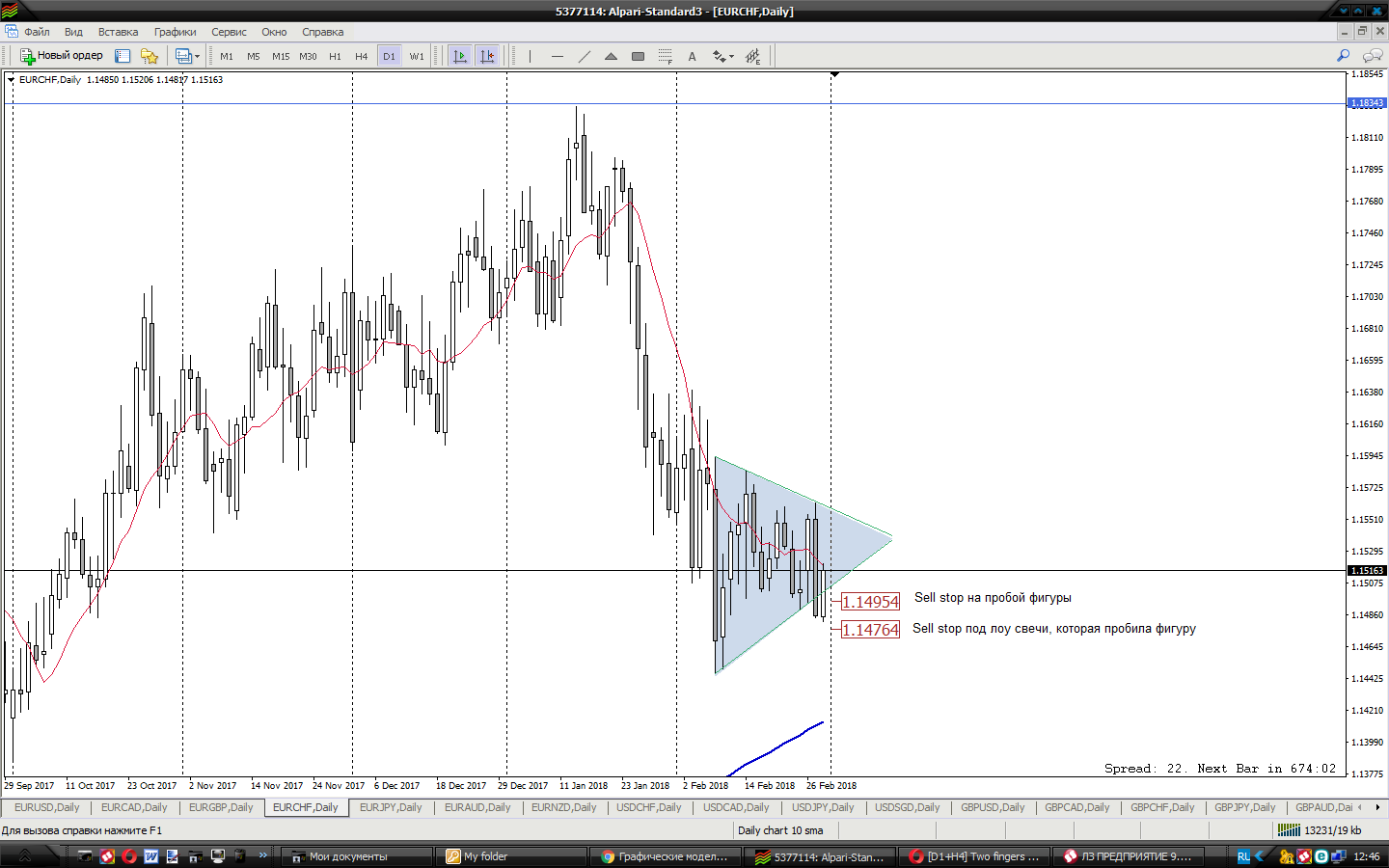
Task: Switch to the GBPCHF,Daily chart tab
Action: (x=1162, y=807)
